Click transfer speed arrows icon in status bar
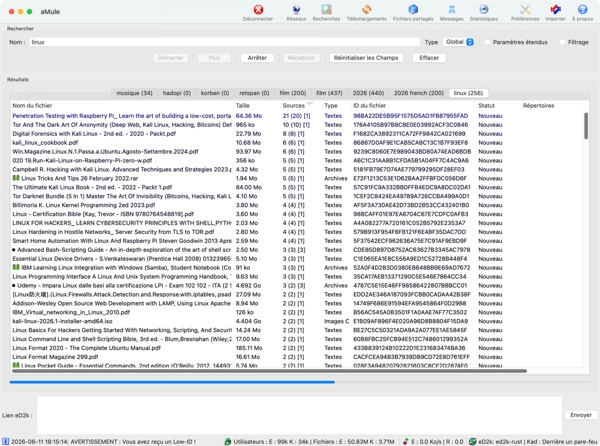 (x=405, y=441)
